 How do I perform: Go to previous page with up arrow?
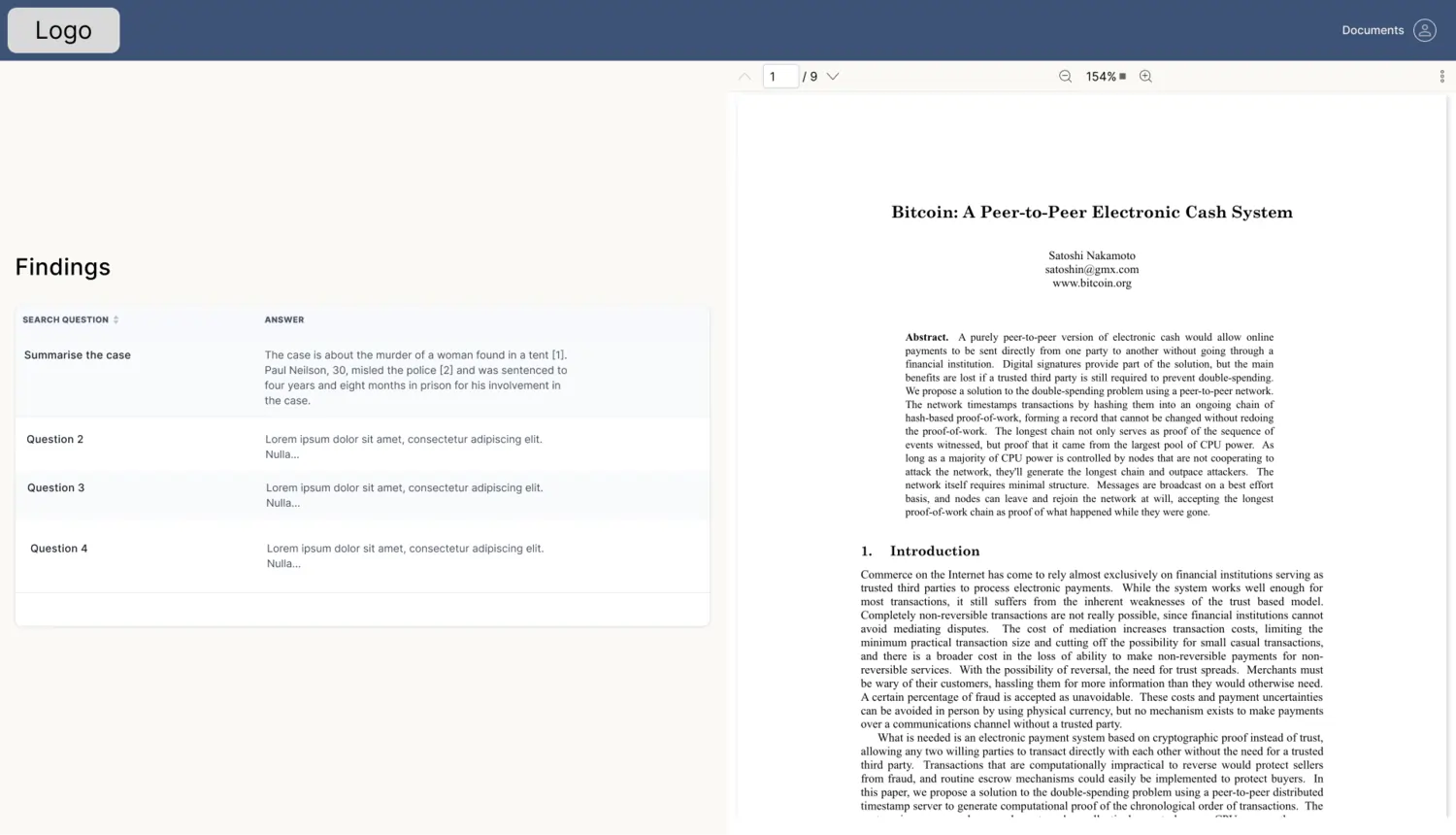(745, 77)
